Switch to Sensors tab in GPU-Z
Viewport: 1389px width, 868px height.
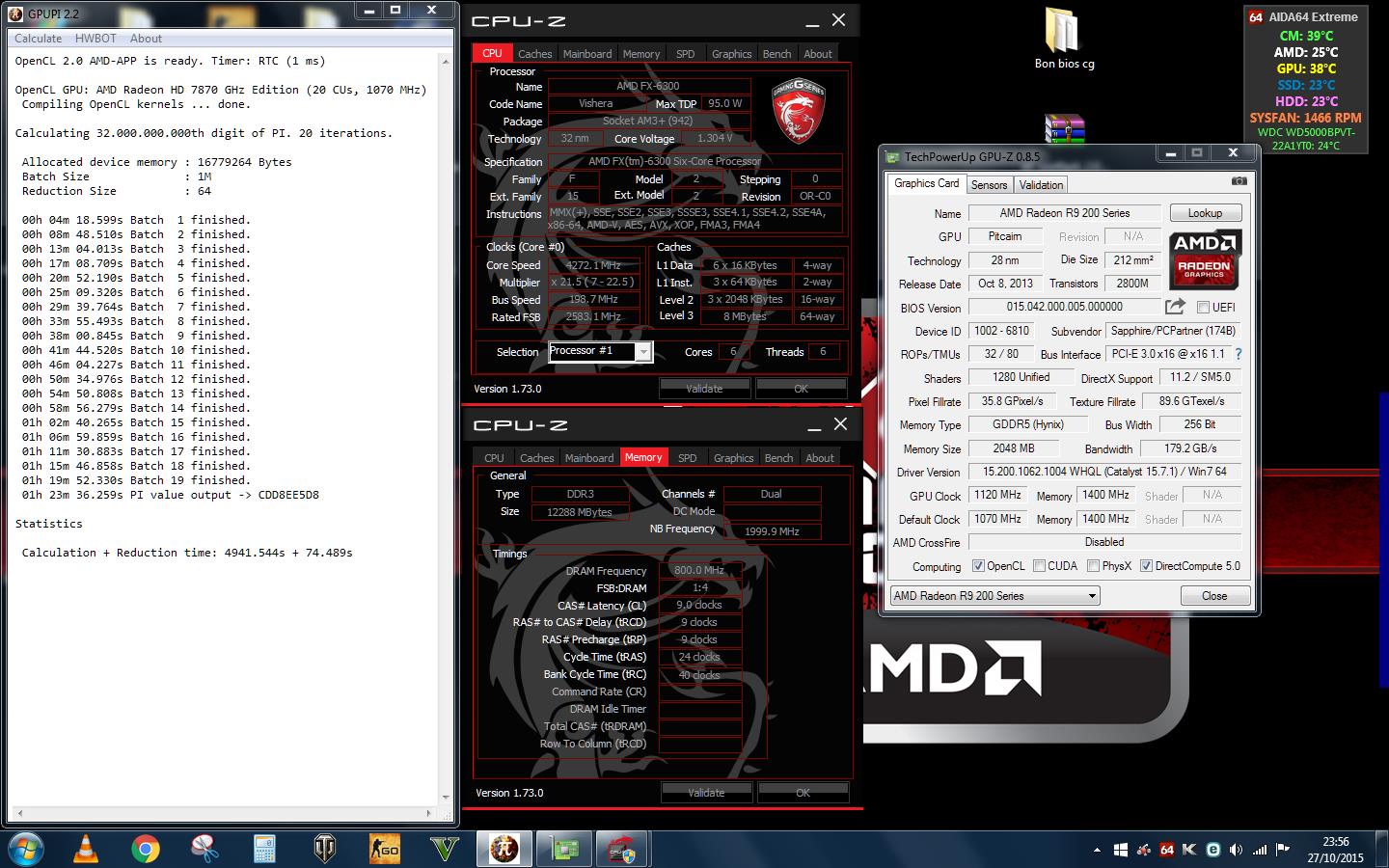click(989, 185)
